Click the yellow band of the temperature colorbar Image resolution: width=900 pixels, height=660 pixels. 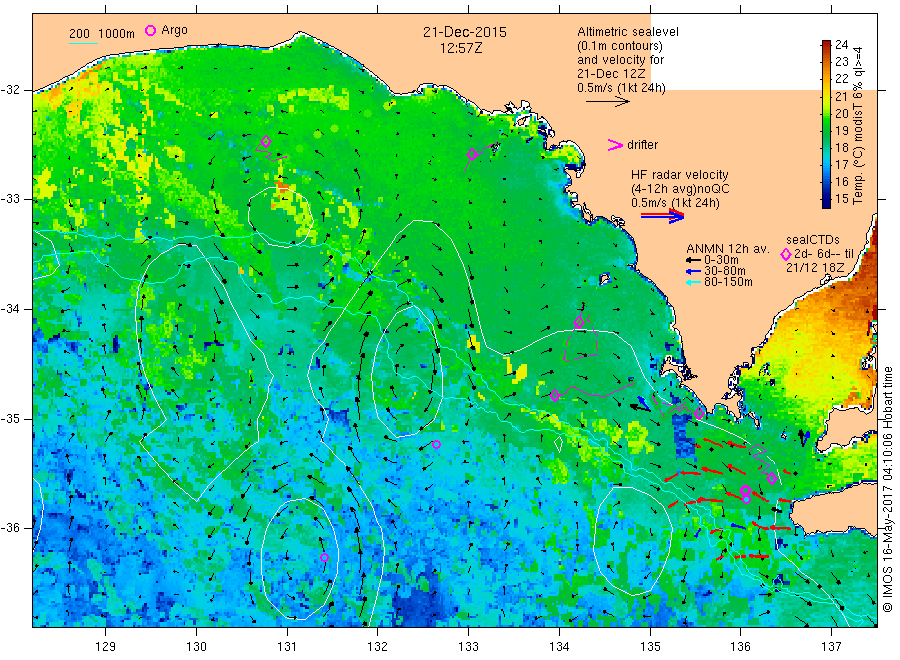tap(826, 95)
